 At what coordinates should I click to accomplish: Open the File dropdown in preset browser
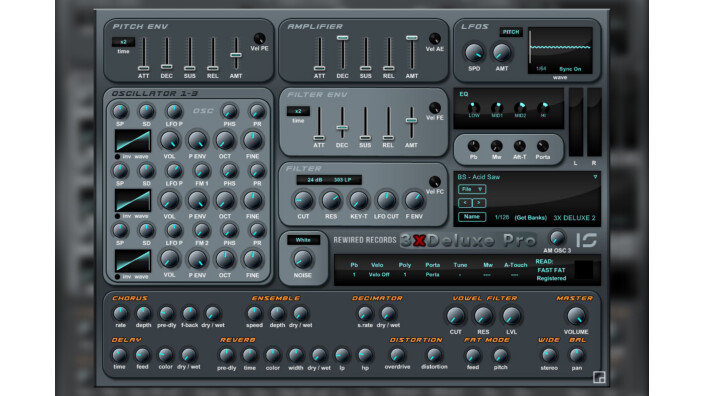tap(472, 189)
